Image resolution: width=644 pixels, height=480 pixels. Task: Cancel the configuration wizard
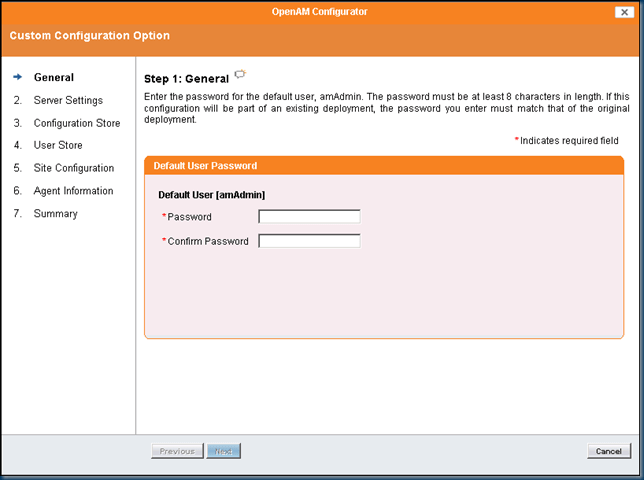tap(608, 451)
